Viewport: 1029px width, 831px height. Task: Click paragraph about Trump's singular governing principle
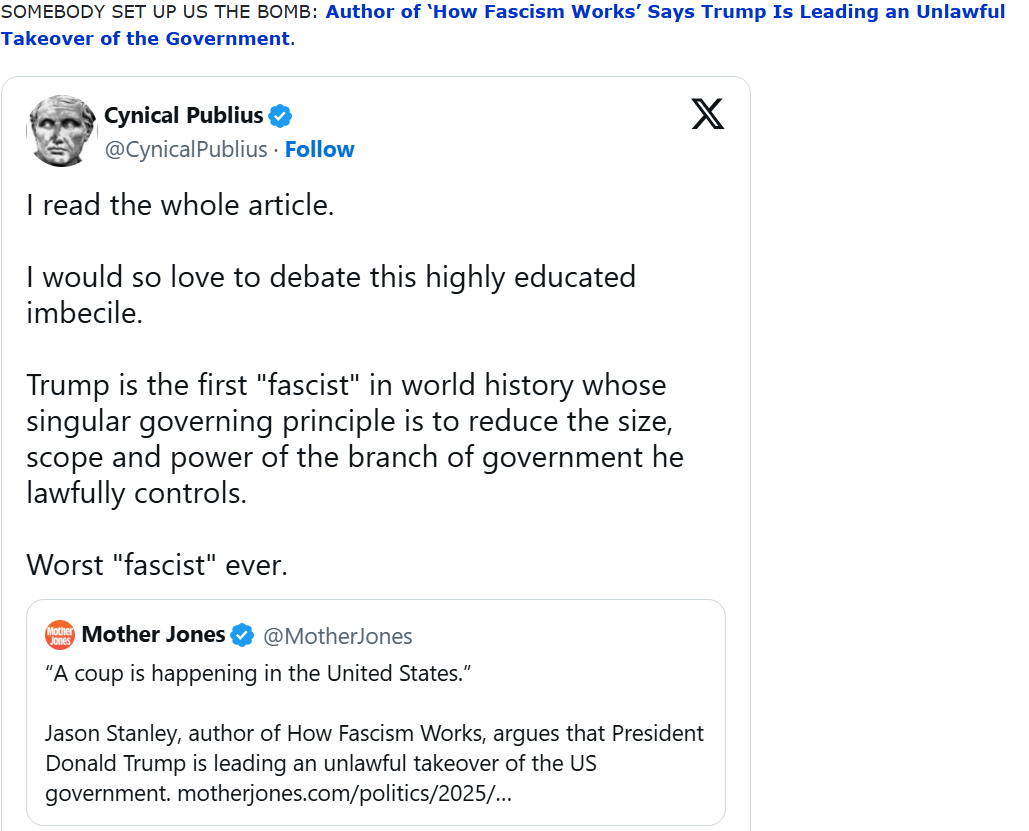[x=354, y=439]
